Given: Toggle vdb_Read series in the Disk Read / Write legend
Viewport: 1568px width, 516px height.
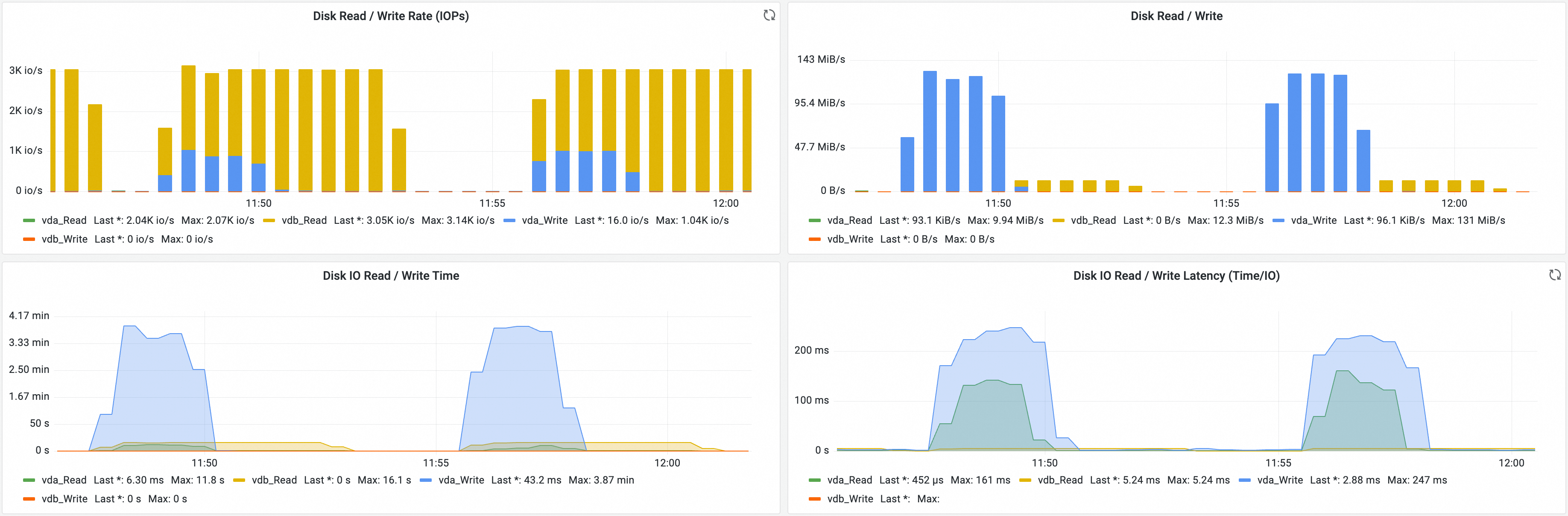Looking at the screenshot, I should (1093, 220).
